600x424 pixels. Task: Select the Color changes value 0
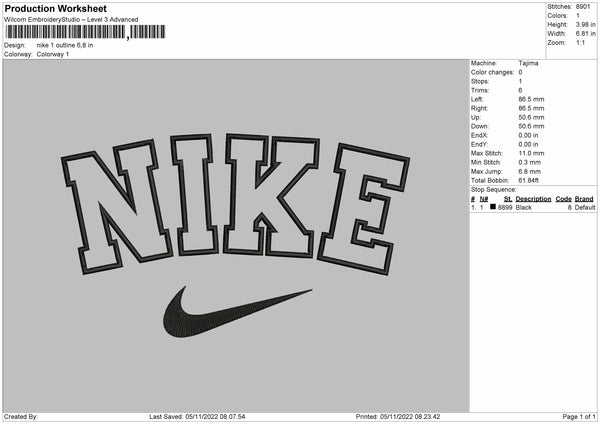(520, 72)
